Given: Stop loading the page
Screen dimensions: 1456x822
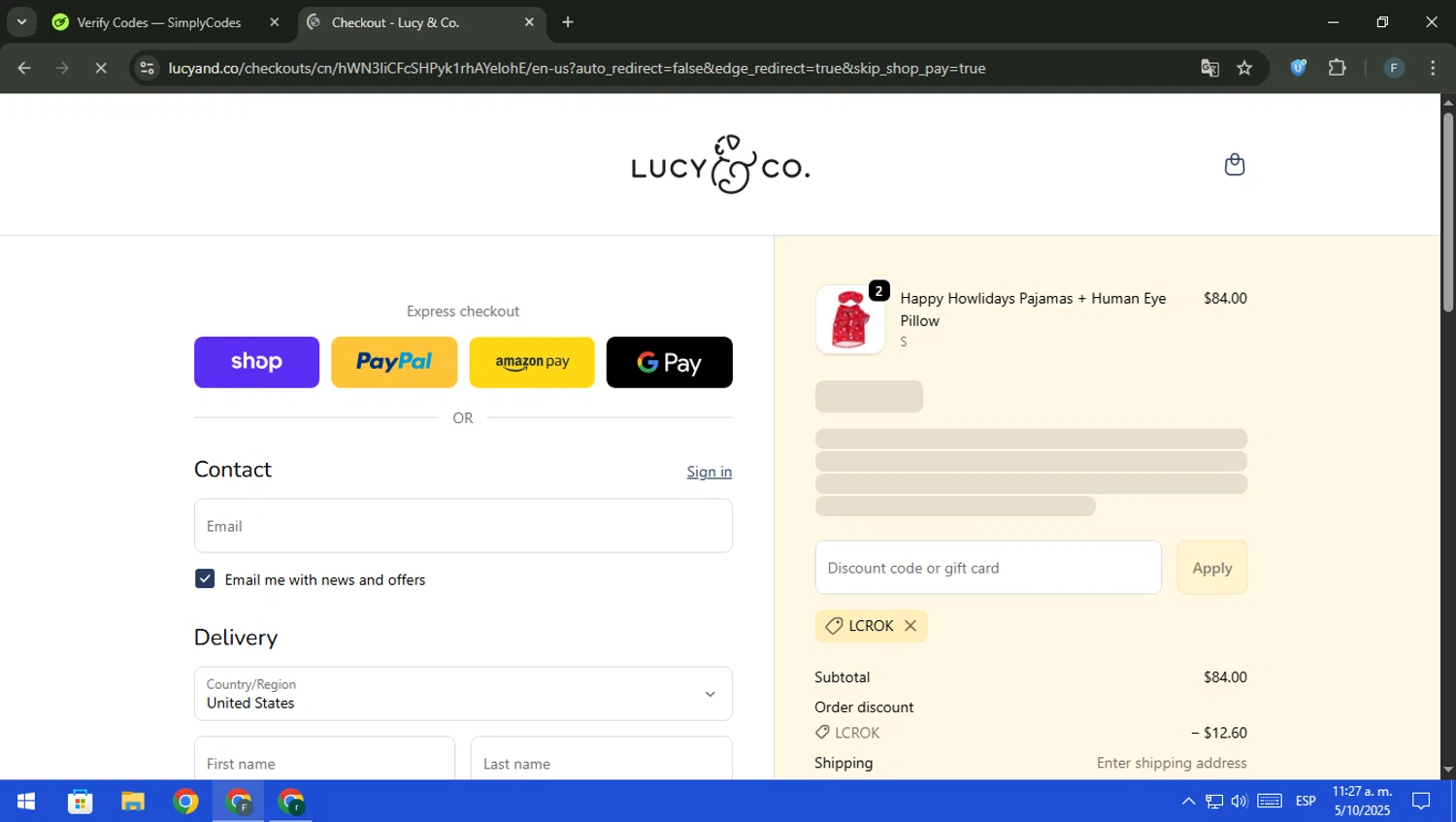Looking at the screenshot, I should click(x=100, y=68).
